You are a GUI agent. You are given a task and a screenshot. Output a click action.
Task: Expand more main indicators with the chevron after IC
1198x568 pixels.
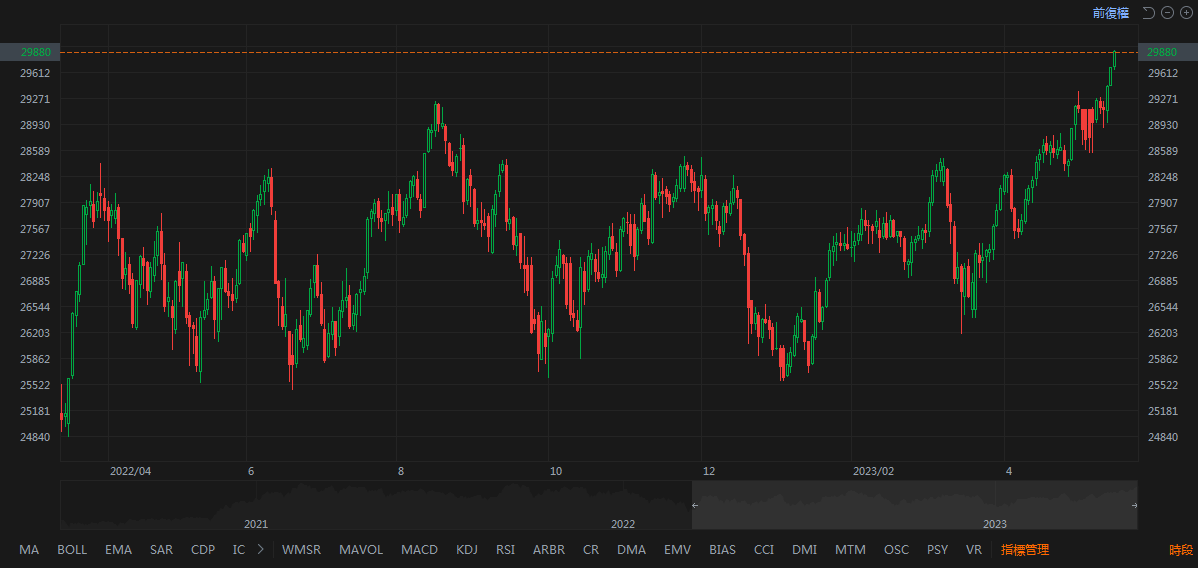pos(261,549)
